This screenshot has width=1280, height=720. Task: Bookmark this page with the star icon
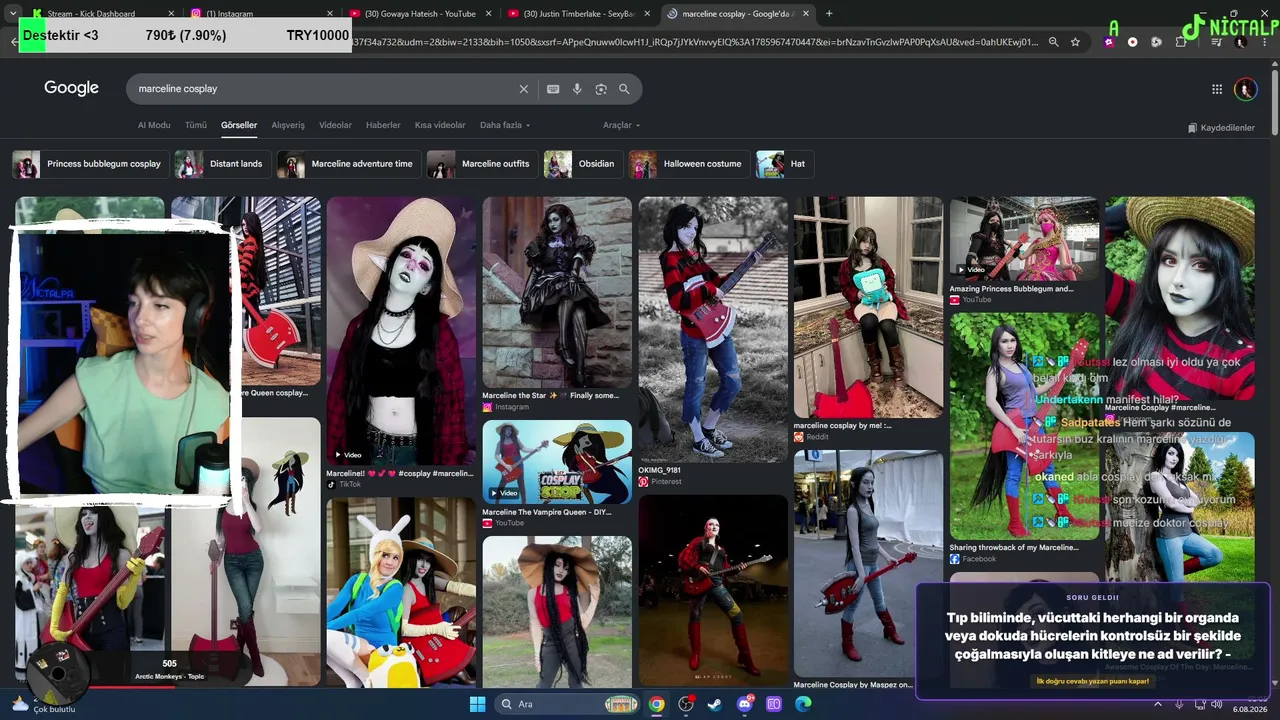(x=1075, y=42)
